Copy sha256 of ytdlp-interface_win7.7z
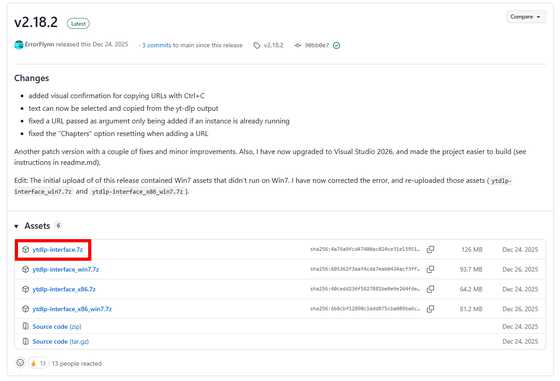Screen dimensions: 560x381 pos(431,269)
